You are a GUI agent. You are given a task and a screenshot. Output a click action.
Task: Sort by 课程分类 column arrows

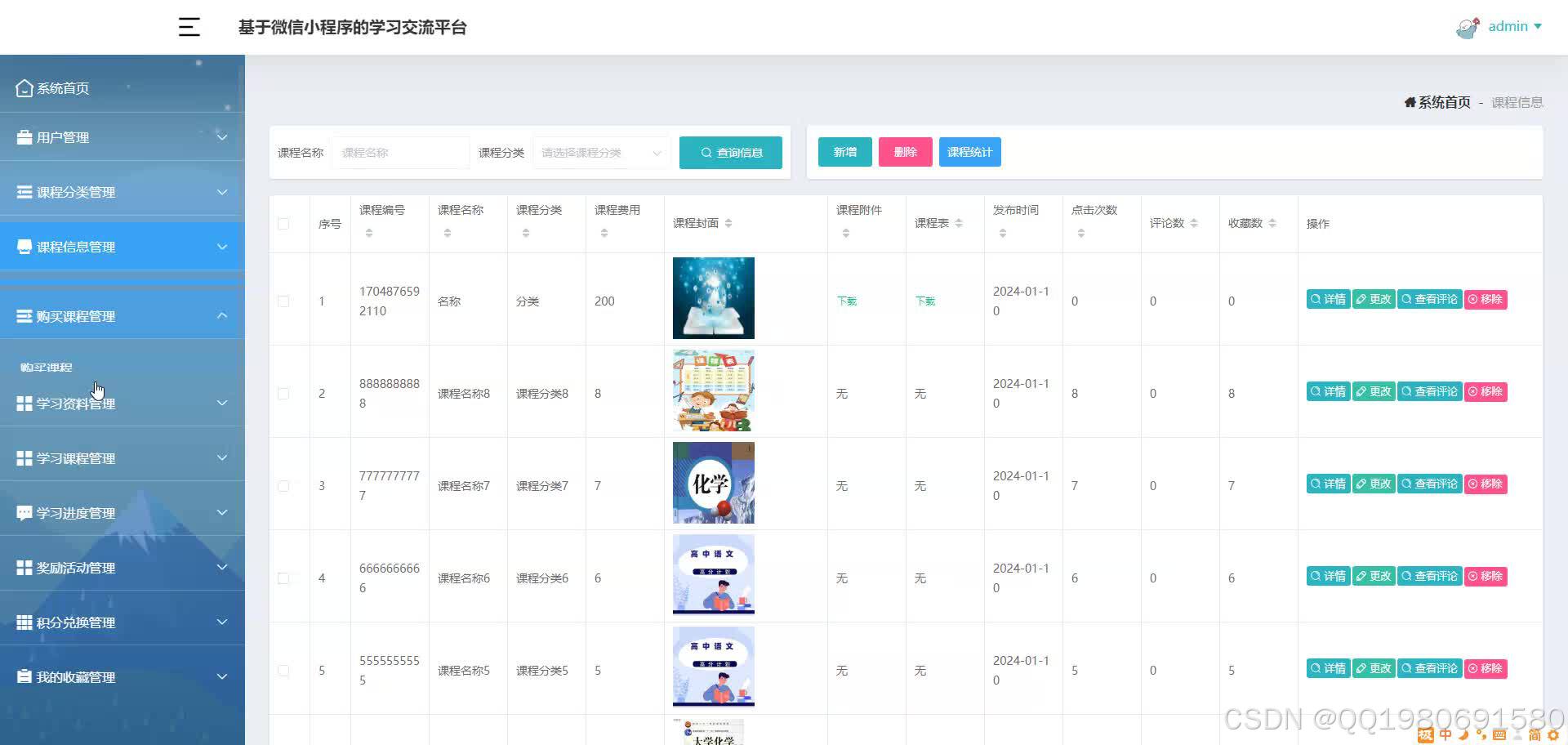tap(526, 234)
